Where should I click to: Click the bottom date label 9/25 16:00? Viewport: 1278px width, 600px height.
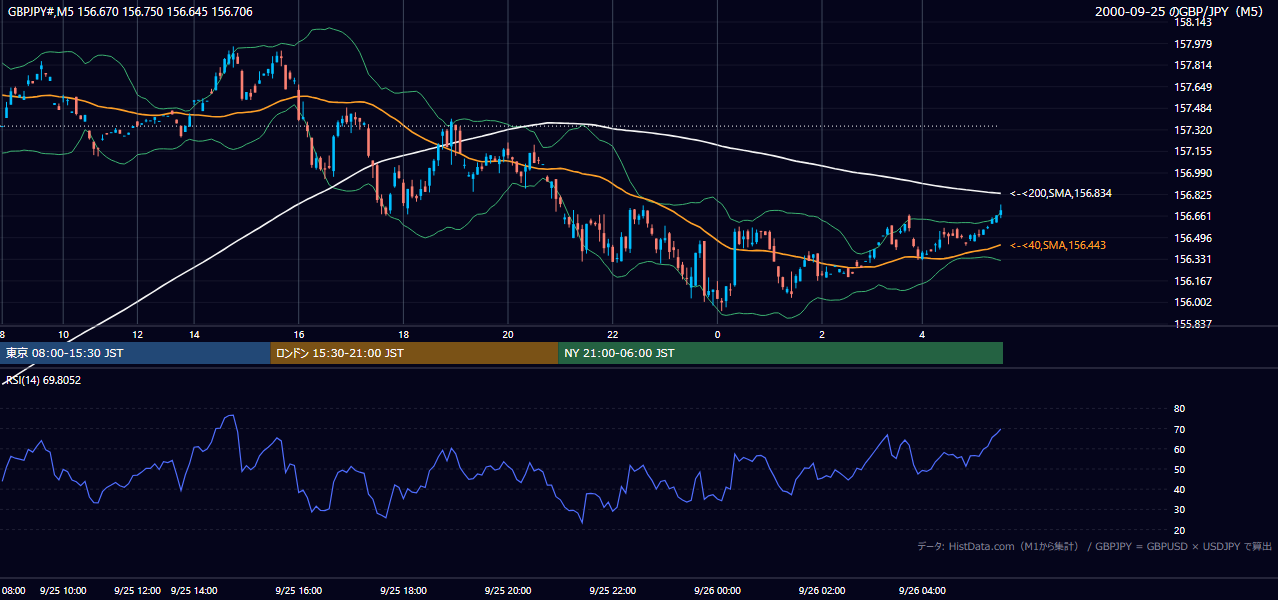click(298, 591)
